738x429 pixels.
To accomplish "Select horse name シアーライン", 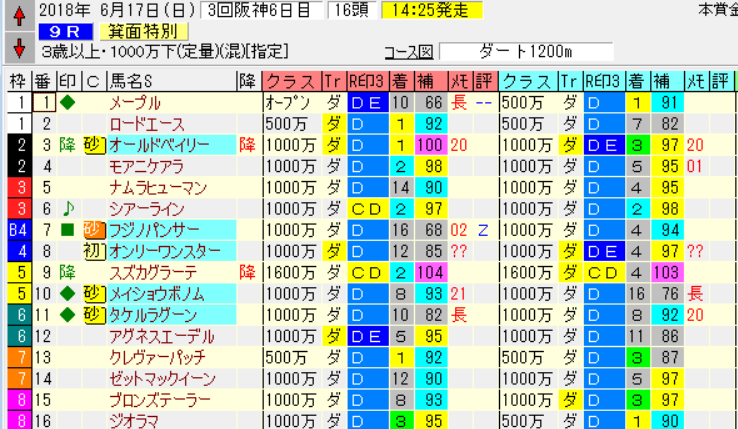I will pyautogui.click(x=146, y=209).
